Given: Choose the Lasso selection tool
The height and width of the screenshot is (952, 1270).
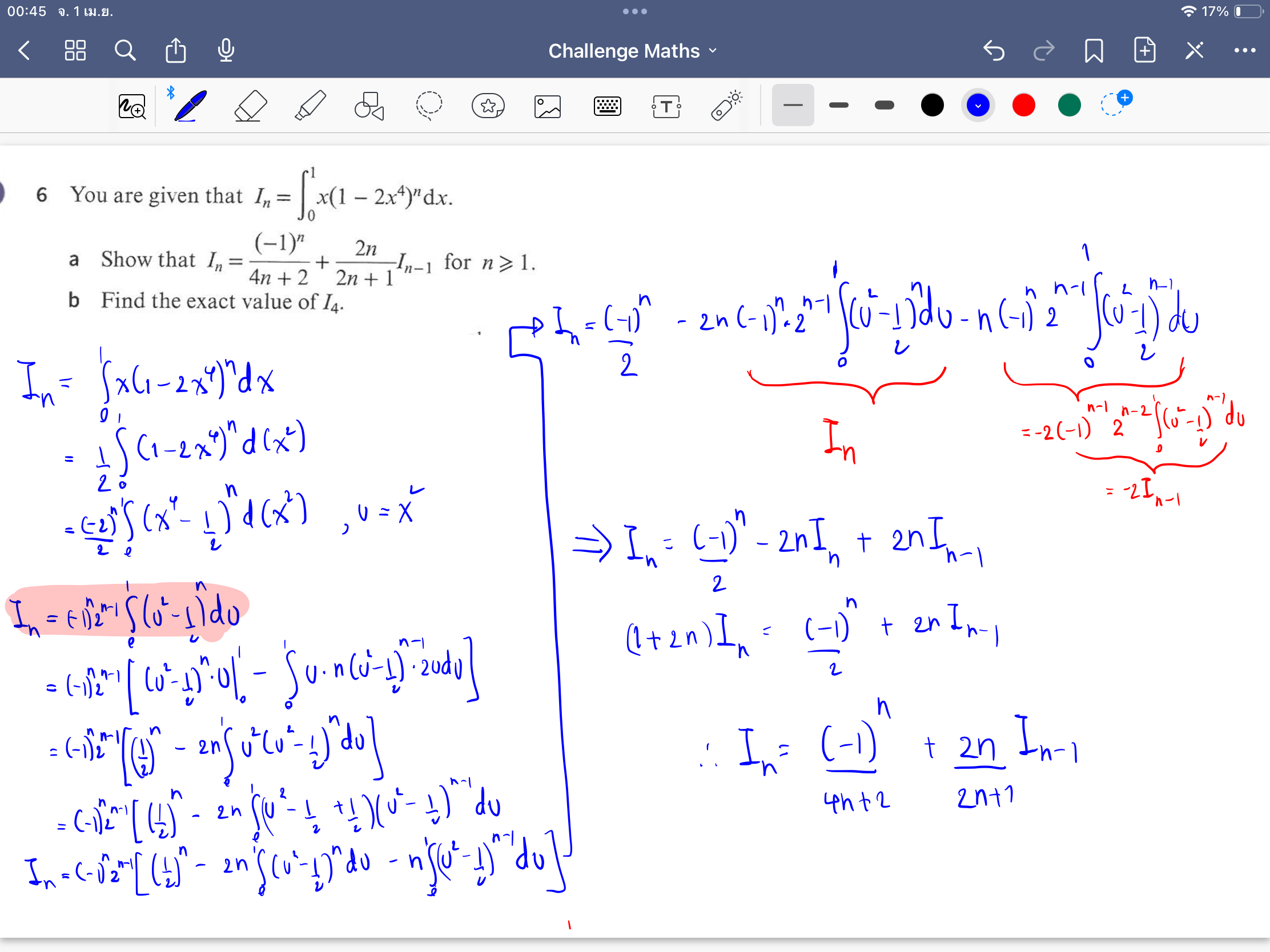Looking at the screenshot, I should pos(428,106).
